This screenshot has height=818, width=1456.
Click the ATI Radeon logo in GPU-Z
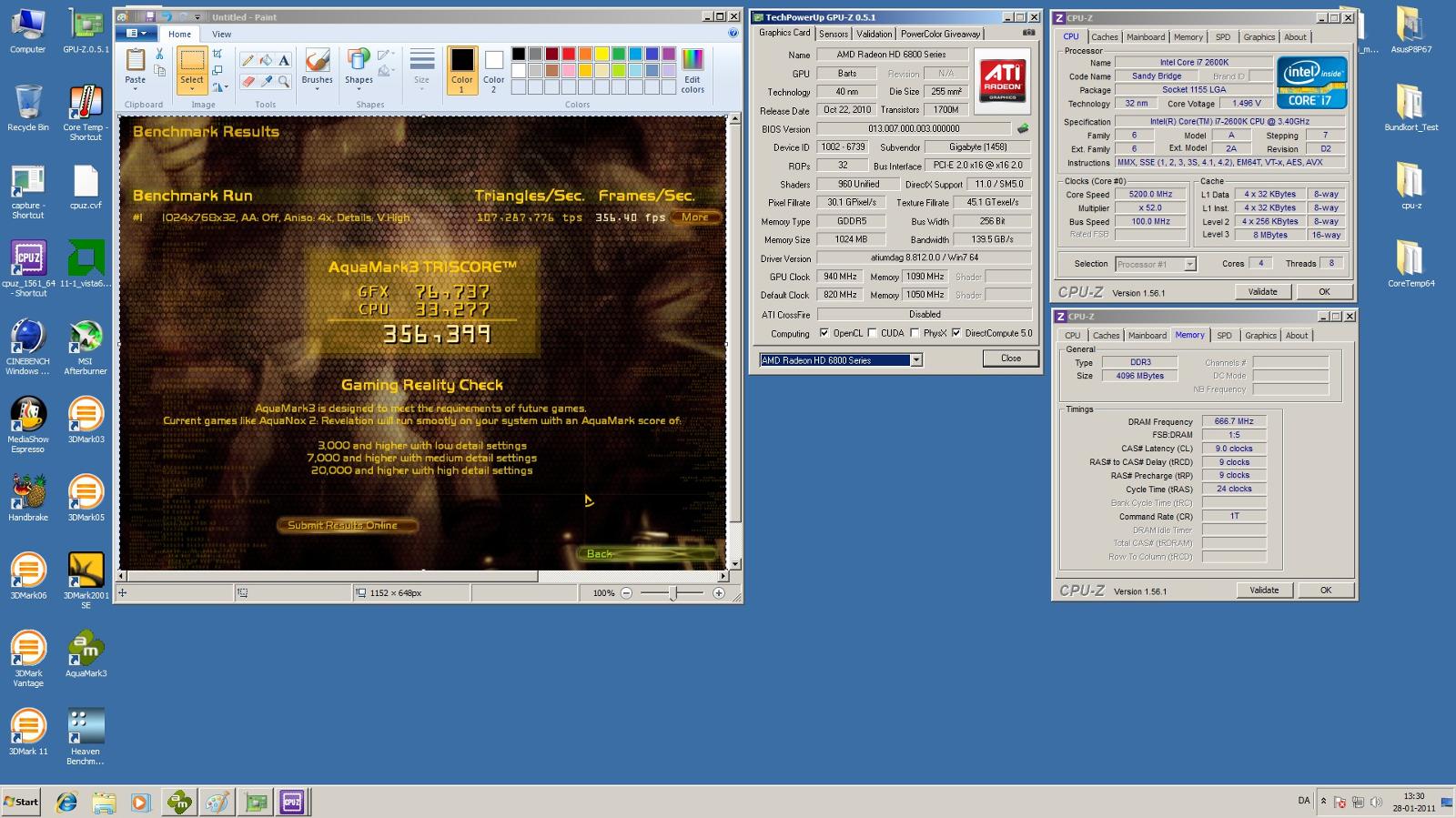tap(1002, 82)
